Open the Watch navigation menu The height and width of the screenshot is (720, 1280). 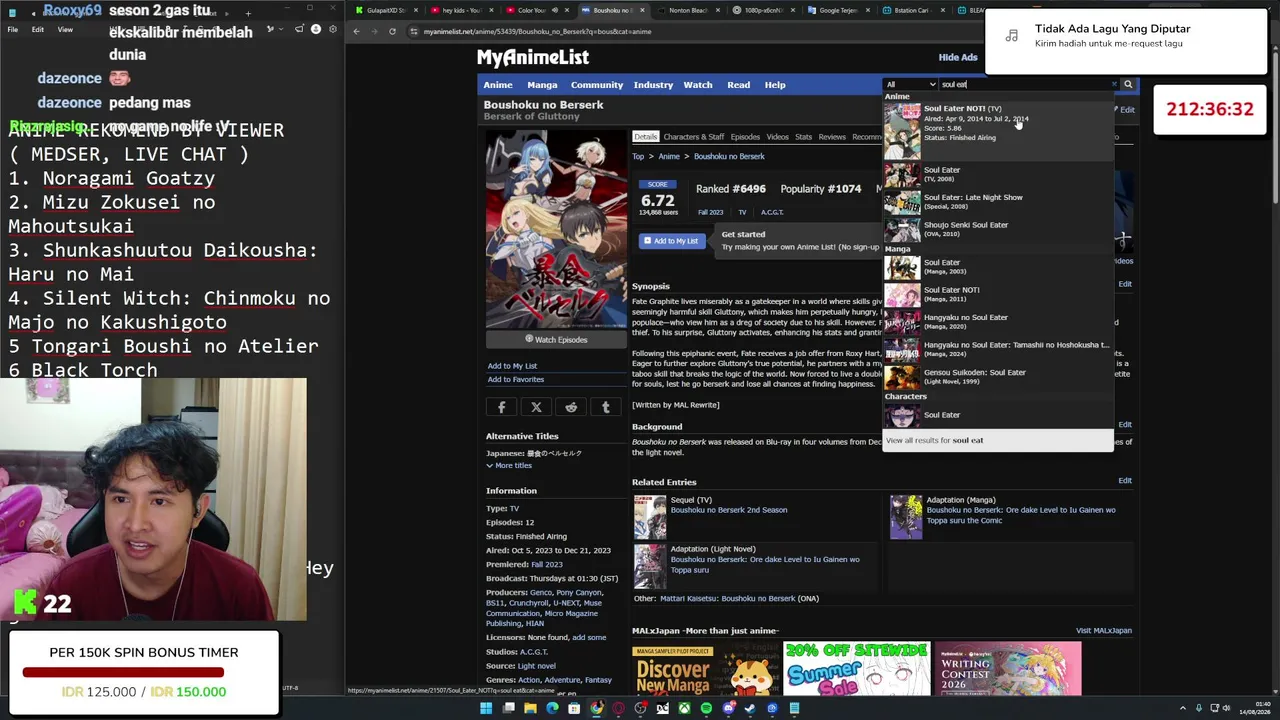(698, 85)
